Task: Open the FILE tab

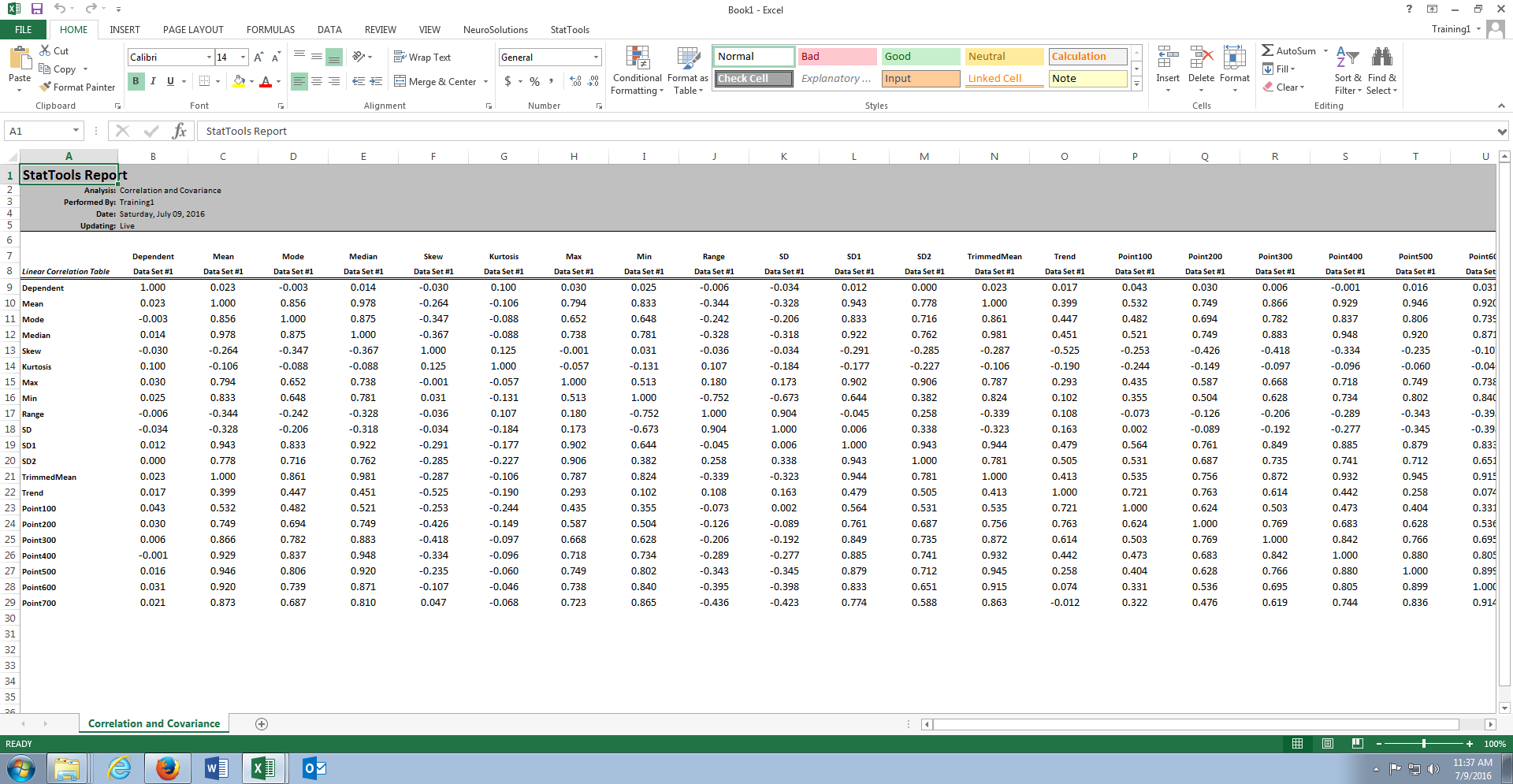Action: click(24, 29)
